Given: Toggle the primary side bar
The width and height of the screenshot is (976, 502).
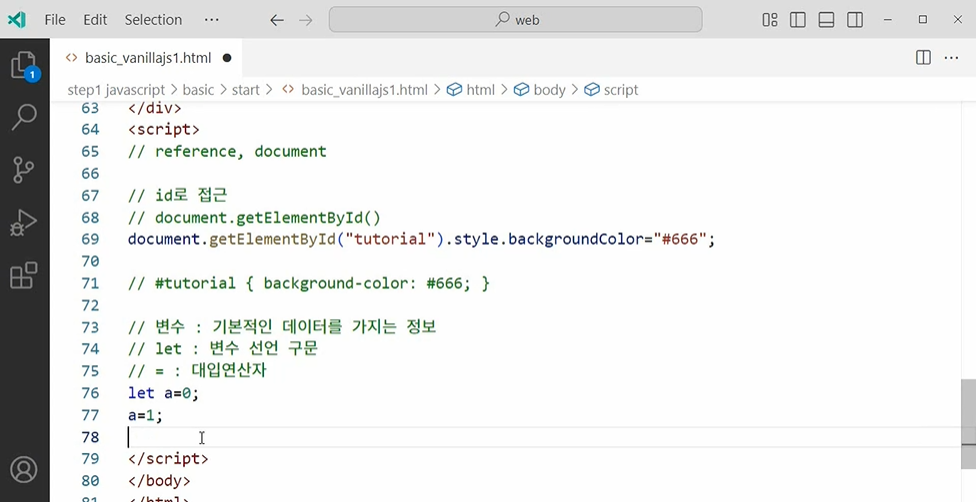Looking at the screenshot, I should click(798, 20).
